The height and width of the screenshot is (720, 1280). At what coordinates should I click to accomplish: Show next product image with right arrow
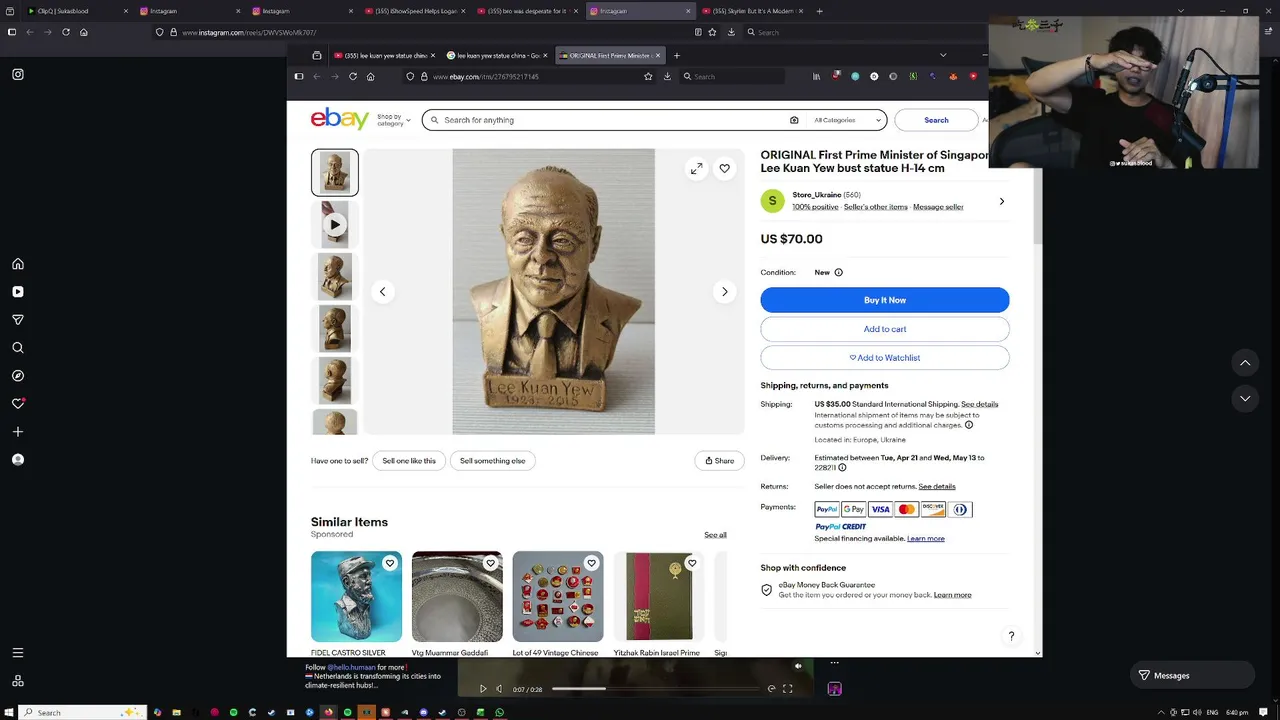click(725, 292)
